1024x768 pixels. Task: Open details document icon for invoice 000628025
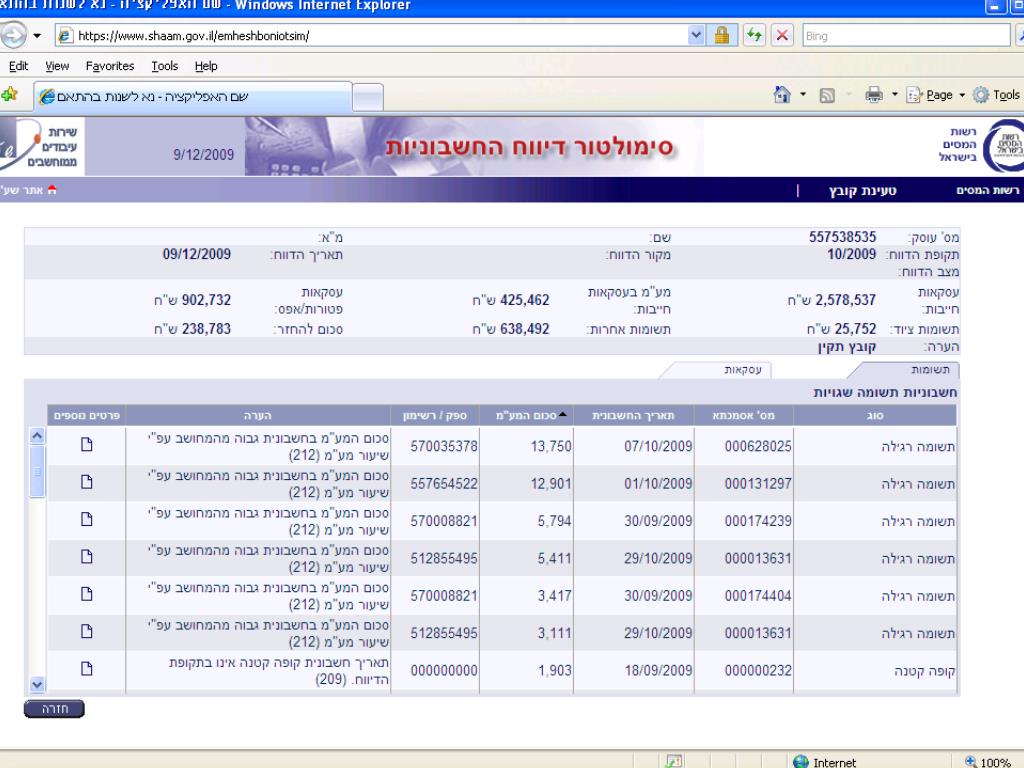coord(86,445)
